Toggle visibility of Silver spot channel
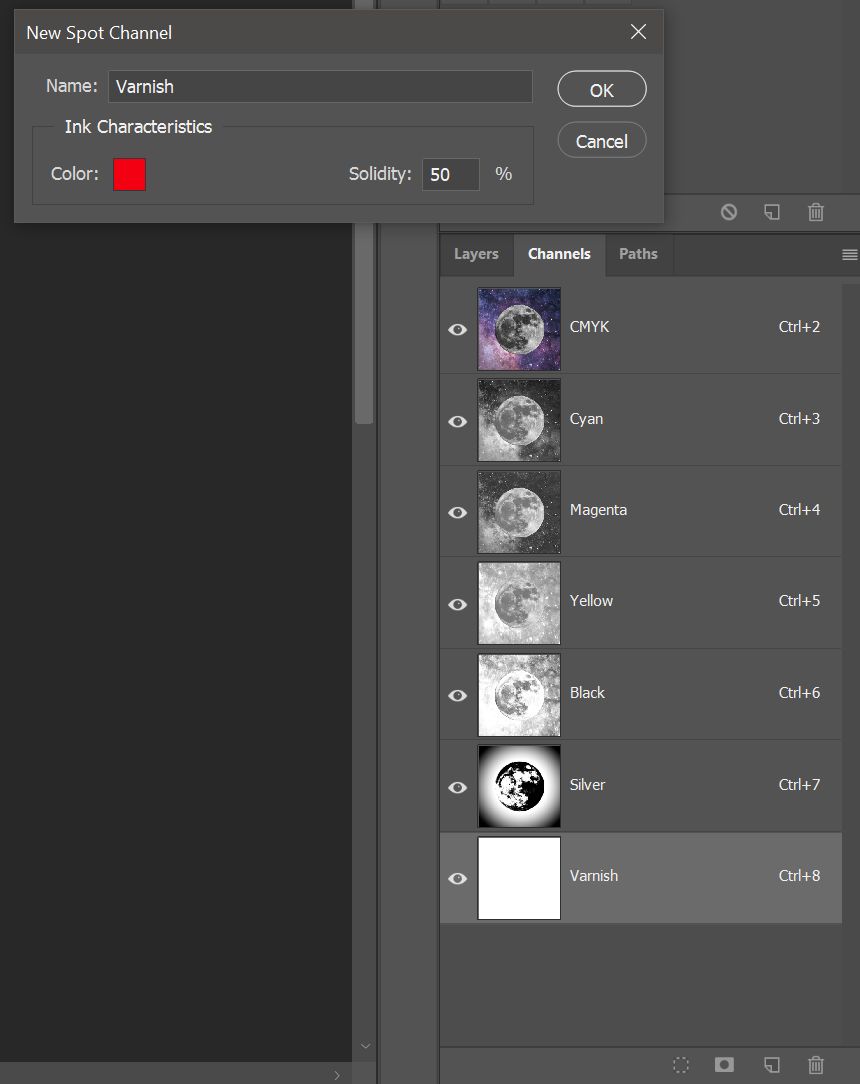Image resolution: width=860 pixels, height=1084 pixels. pos(458,787)
